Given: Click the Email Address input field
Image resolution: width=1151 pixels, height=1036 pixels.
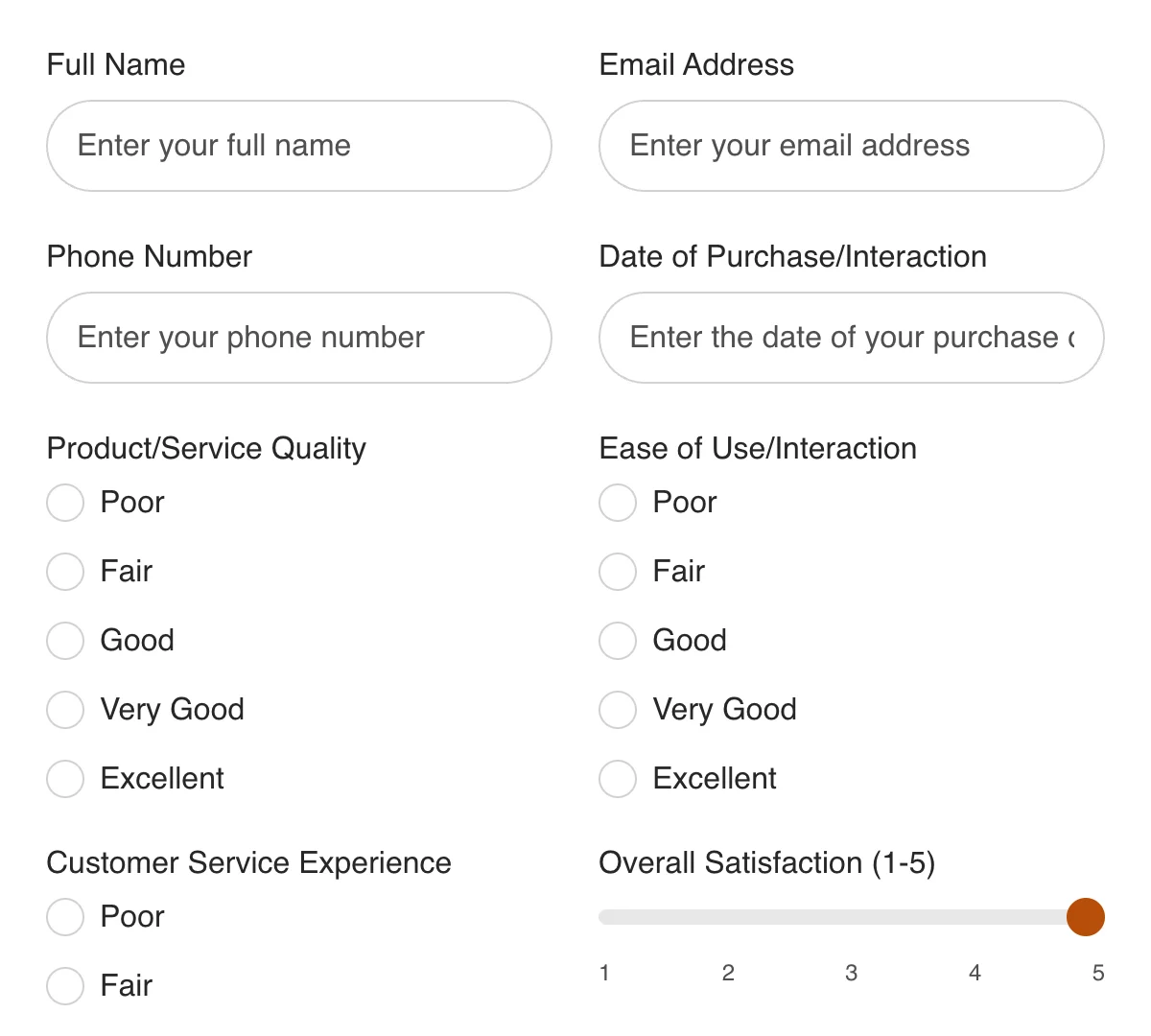Looking at the screenshot, I should [x=851, y=146].
